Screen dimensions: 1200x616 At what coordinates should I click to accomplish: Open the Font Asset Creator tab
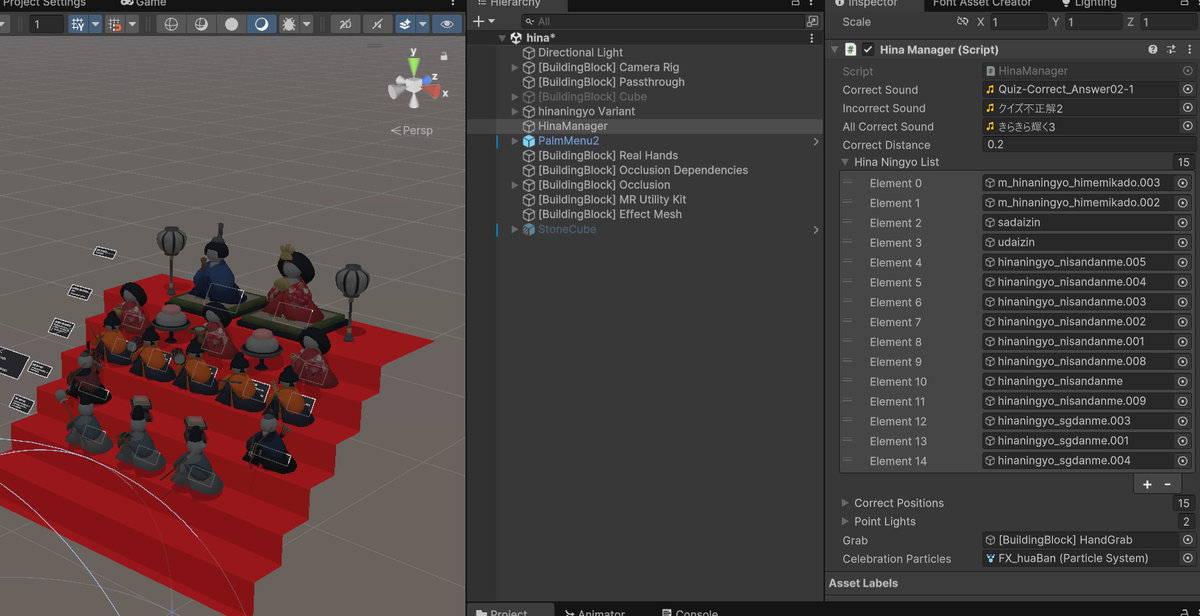tap(982, 4)
